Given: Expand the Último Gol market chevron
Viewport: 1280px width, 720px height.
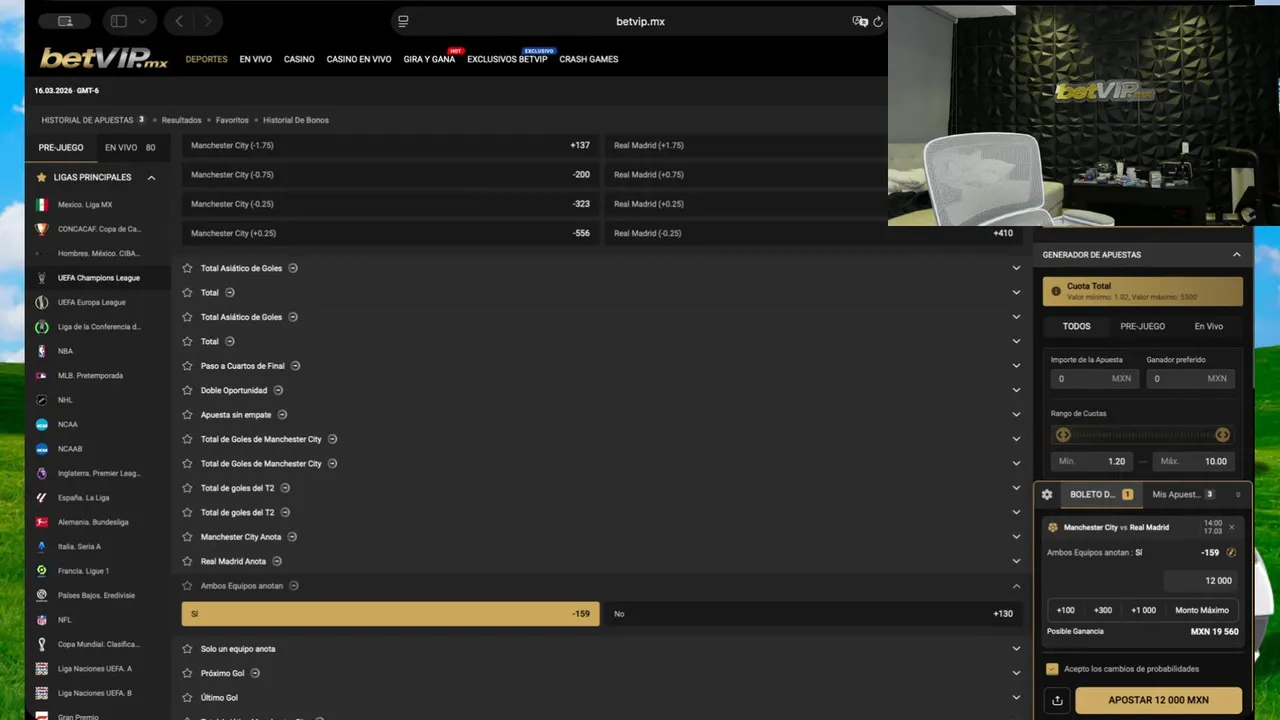Looking at the screenshot, I should tap(1016, 698).
